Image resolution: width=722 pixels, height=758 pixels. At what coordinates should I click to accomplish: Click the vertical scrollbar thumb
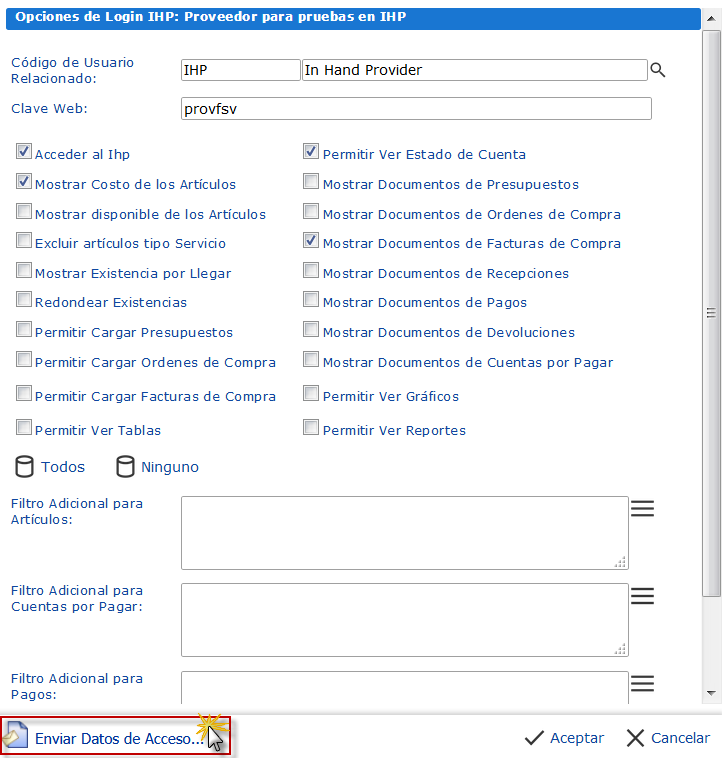click(x=711, y=313)
